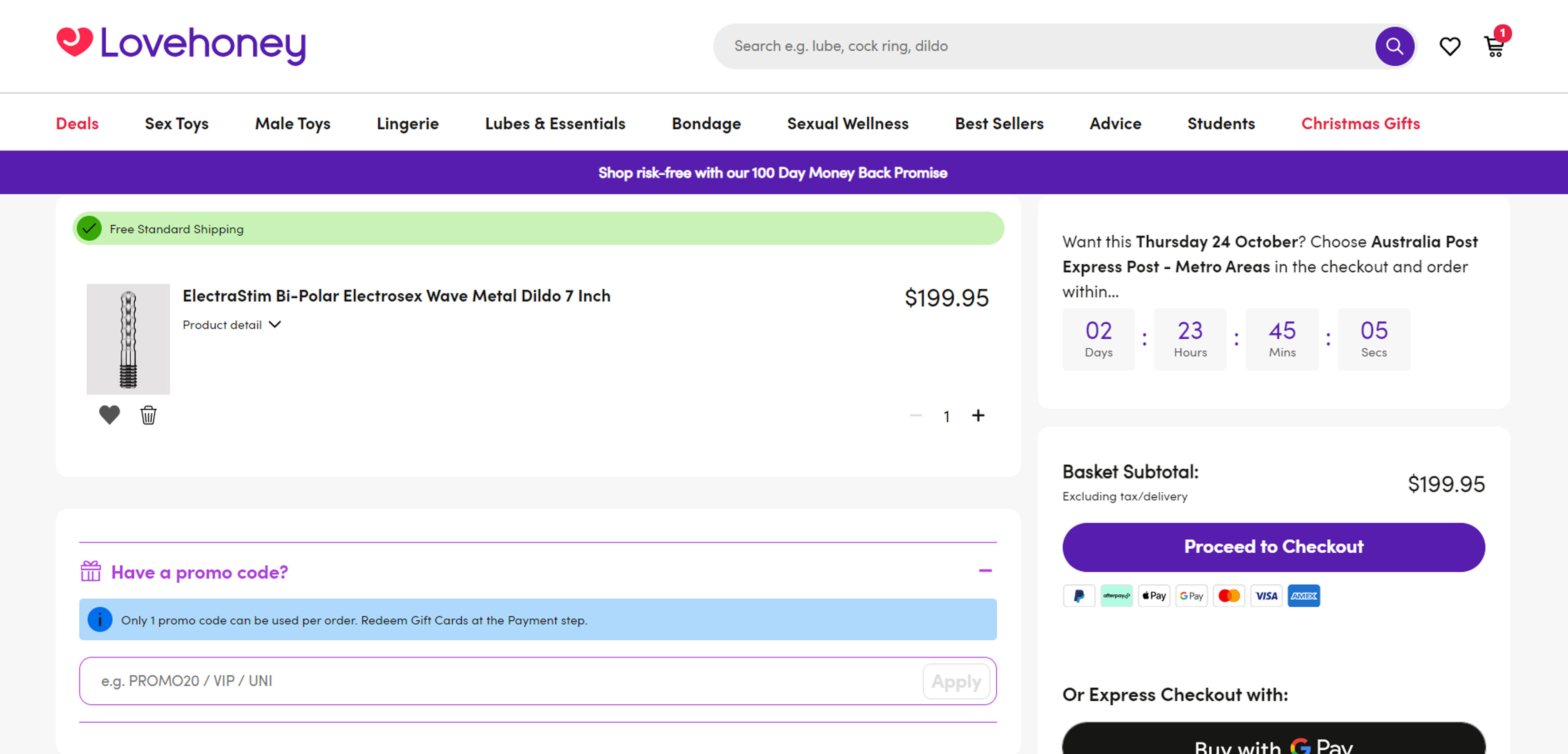
Task: Open the Lubes & Essentials menu
Action: (x=555, y=124)
